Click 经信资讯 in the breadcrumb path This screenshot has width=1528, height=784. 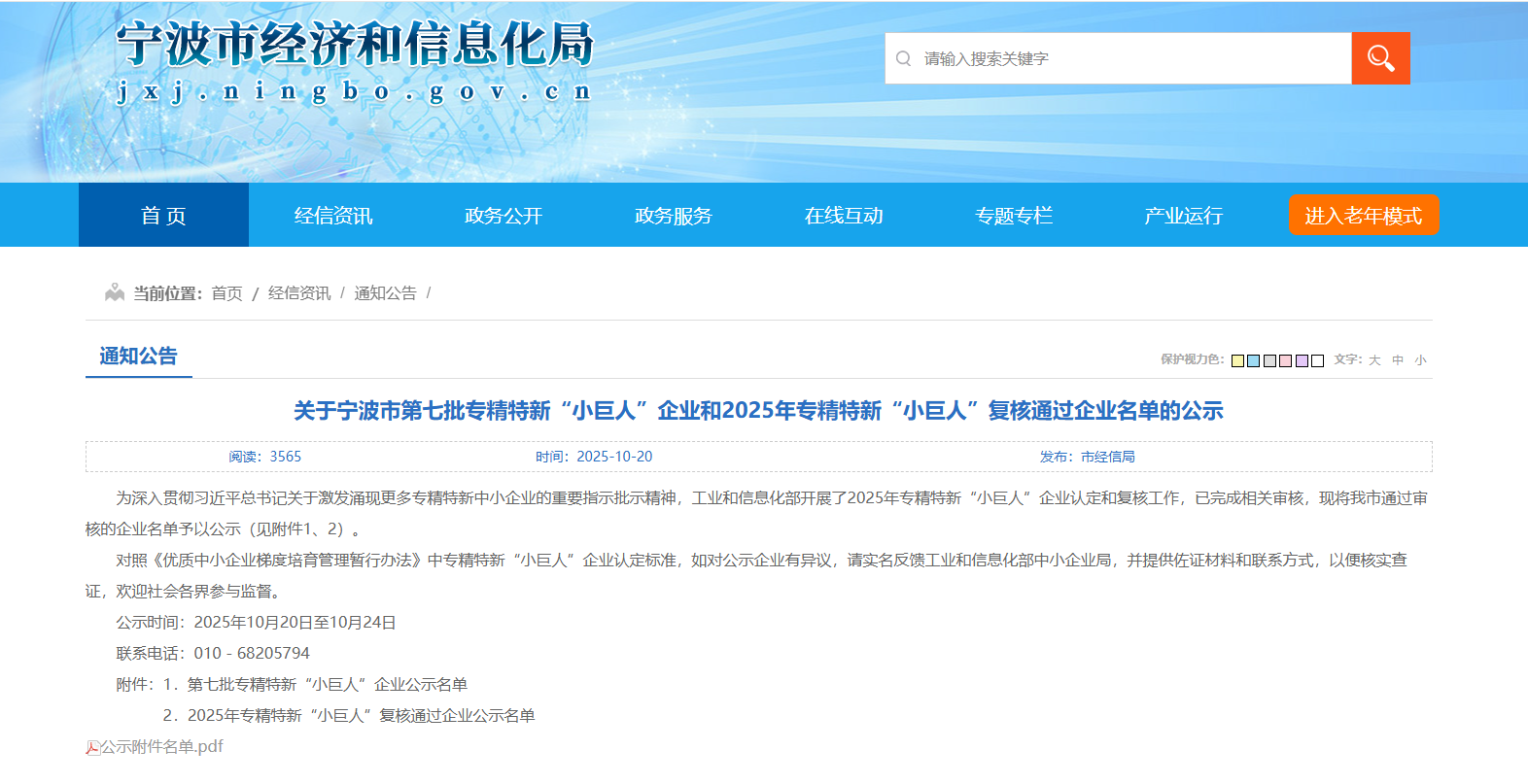pyautogui.click(x=299, y=293)
